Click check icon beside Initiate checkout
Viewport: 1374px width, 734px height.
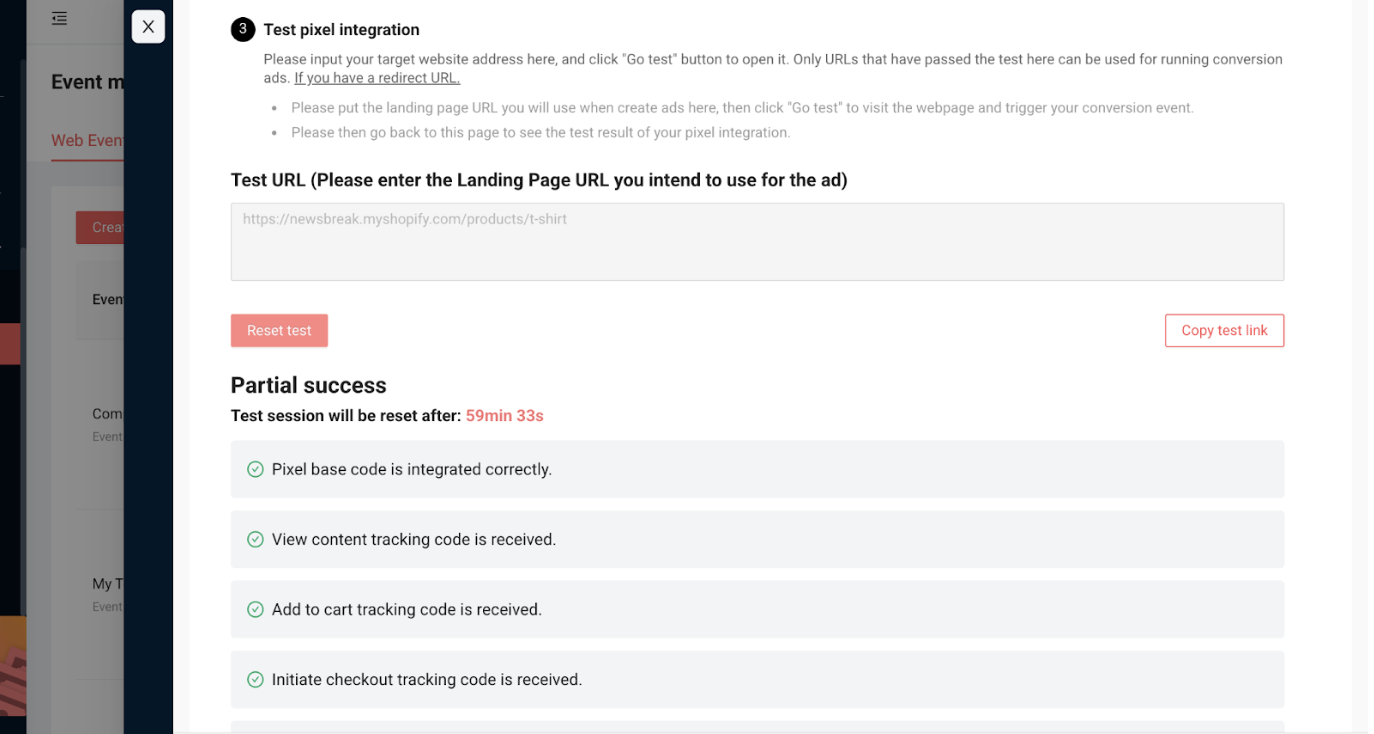pos(255,679)
